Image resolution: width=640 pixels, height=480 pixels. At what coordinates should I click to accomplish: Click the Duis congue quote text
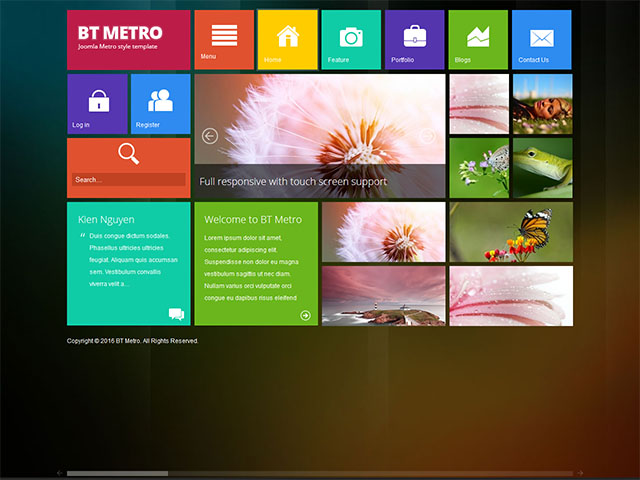[133, 260]
